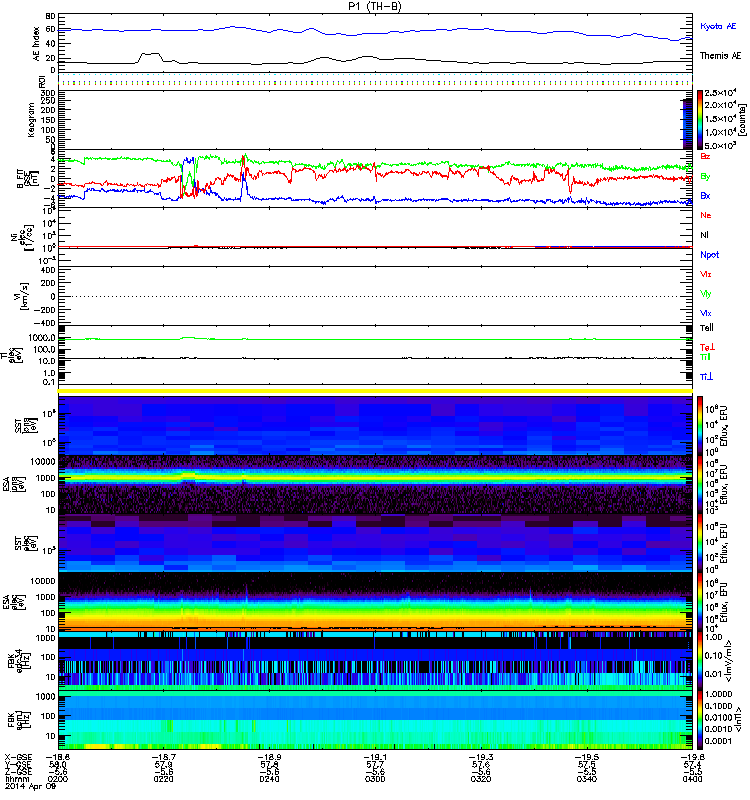Click the FBK magnetic field color bar
750x800 pixels.
click(x=699, y=719)
